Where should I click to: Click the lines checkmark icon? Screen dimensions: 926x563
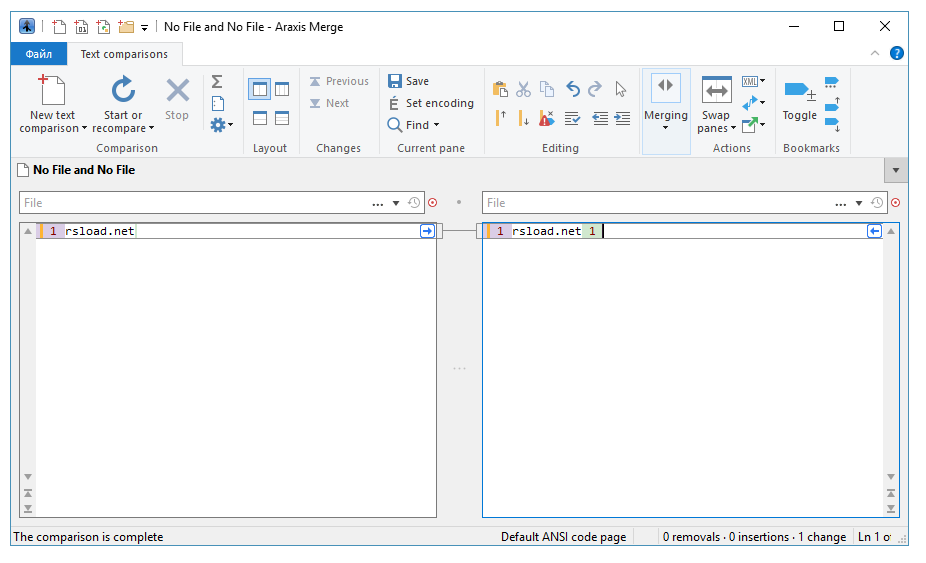point(572,118)
